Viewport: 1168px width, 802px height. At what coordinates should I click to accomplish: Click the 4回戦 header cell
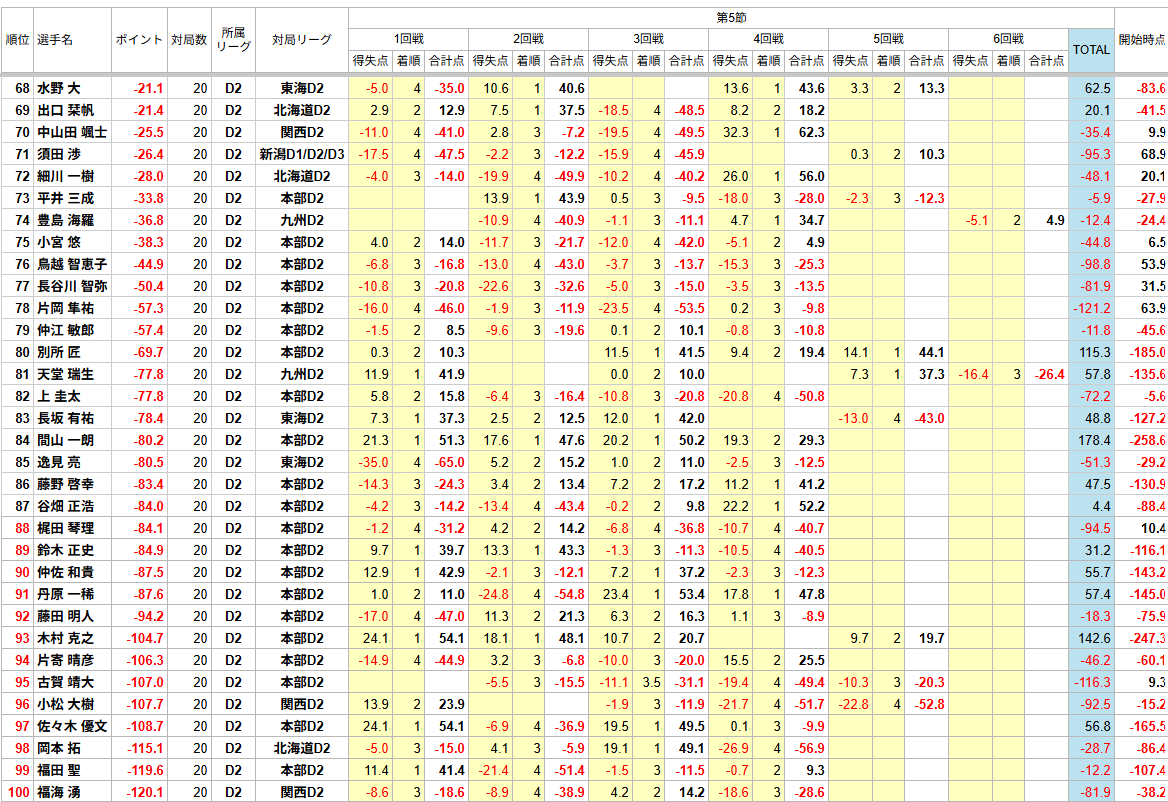(x=768, y=39)
